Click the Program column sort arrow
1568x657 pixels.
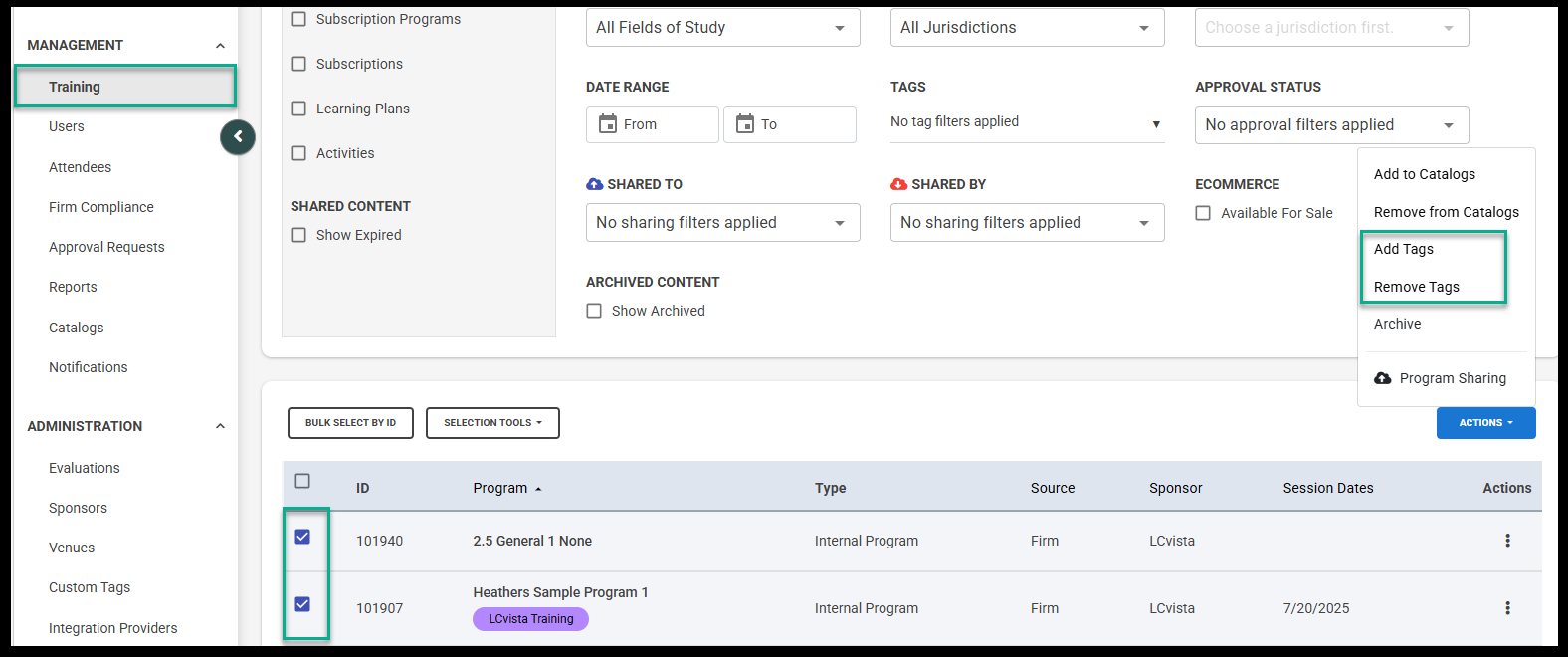click(538, 489)
